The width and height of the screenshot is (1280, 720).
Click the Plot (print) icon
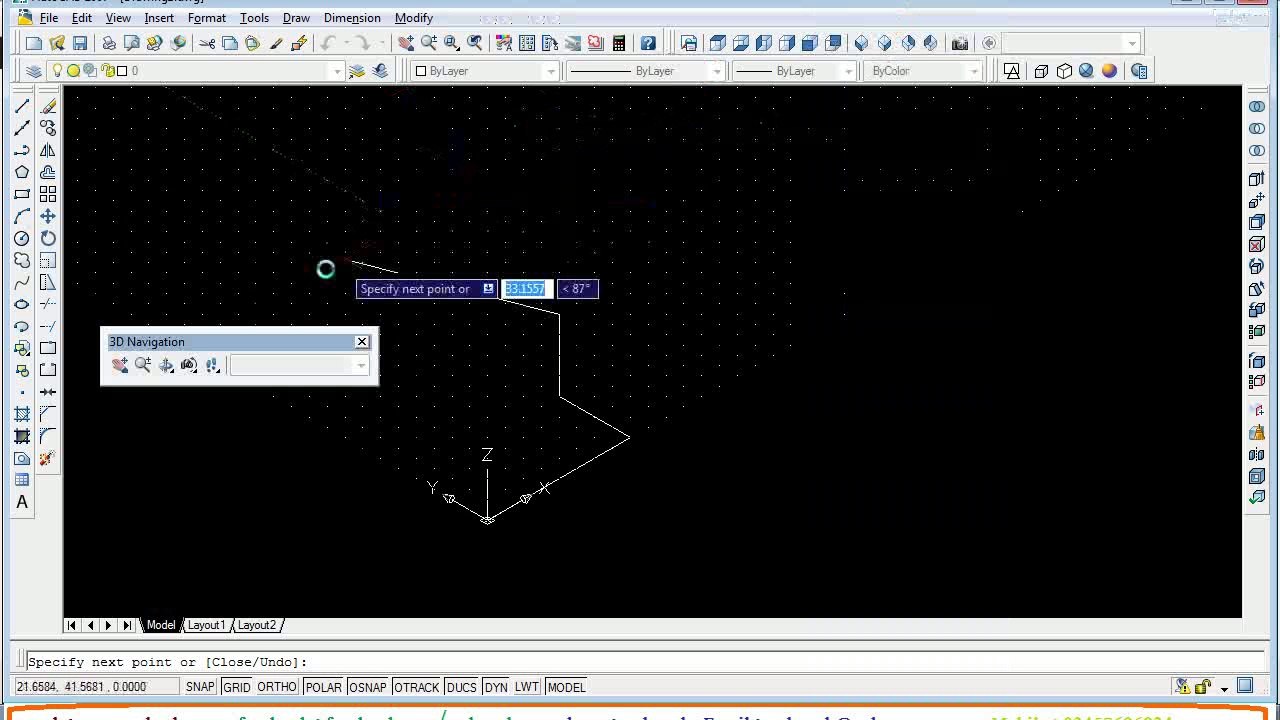tap(108, 43)
